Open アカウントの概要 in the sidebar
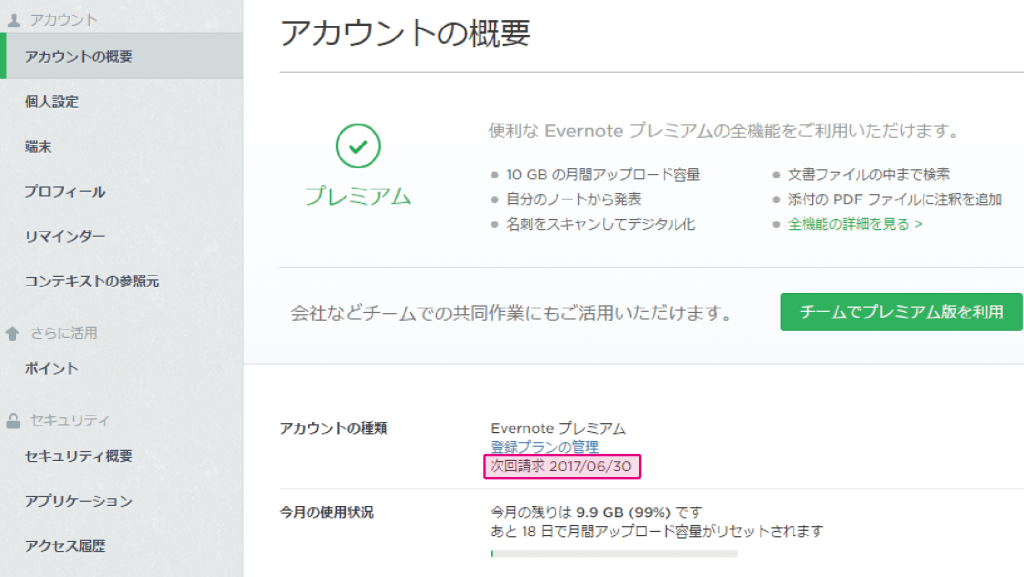 pyautogui.click(x=121, y=56)
